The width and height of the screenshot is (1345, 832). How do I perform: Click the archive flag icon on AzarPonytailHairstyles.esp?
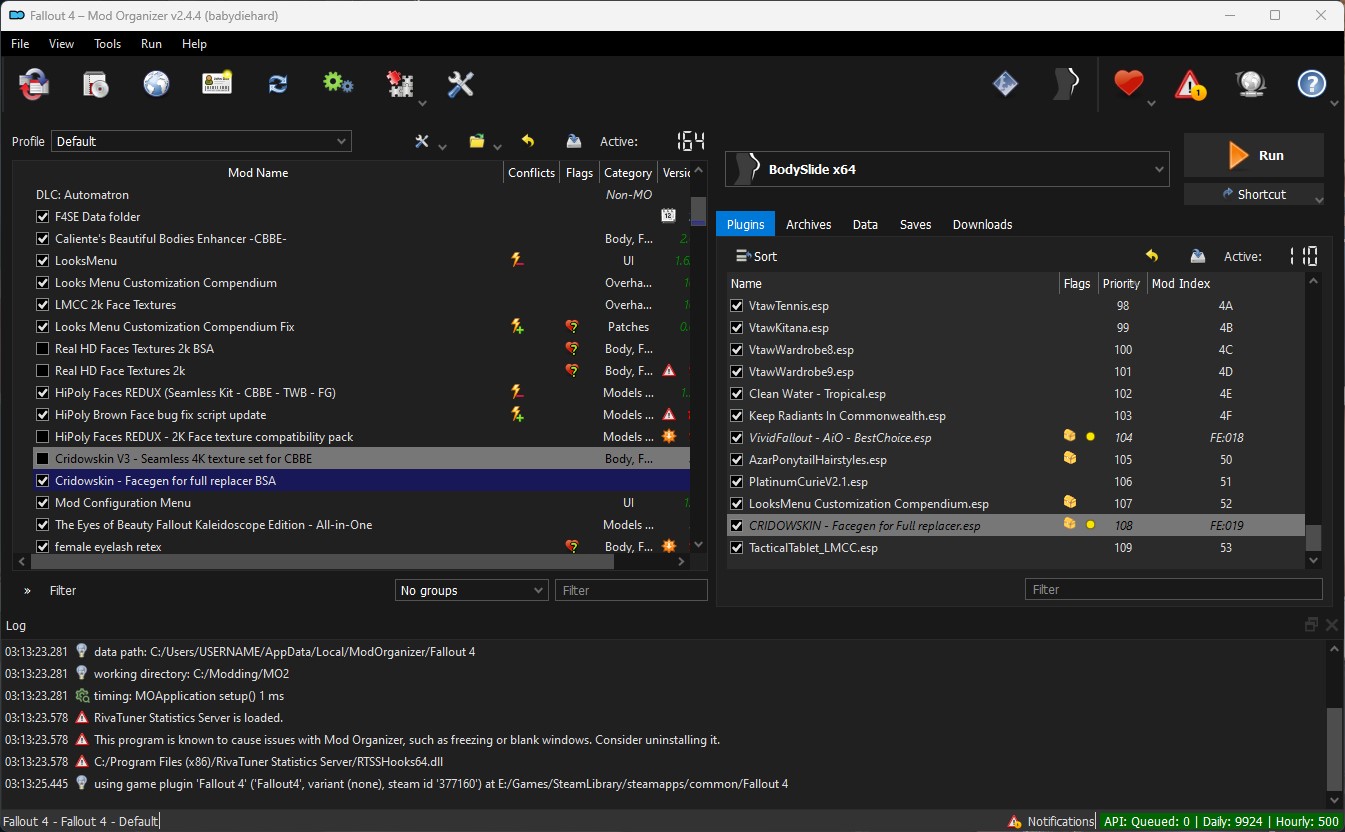click(1070, 459)
